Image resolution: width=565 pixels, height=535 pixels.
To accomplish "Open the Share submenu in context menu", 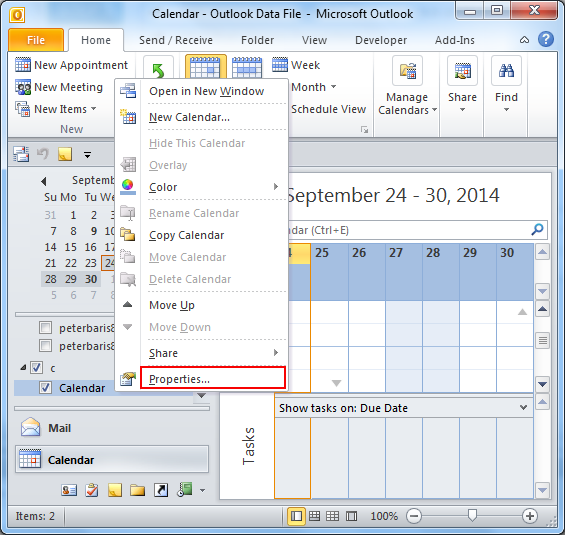I will pos(202,353).
